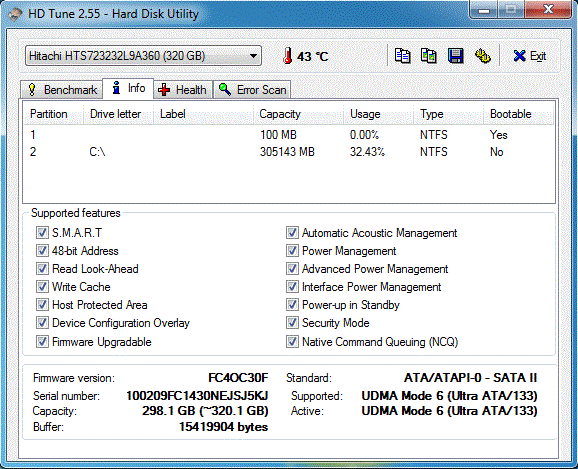The image size is (578, 469).
Task: Open the Health tab
Action: click(x=183, y=90)
